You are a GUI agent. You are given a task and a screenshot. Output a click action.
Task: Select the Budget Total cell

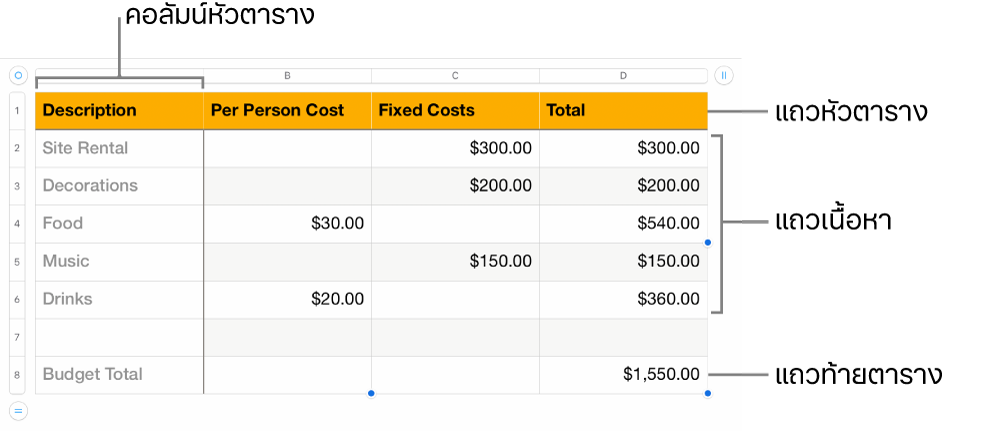coord(120,375)
